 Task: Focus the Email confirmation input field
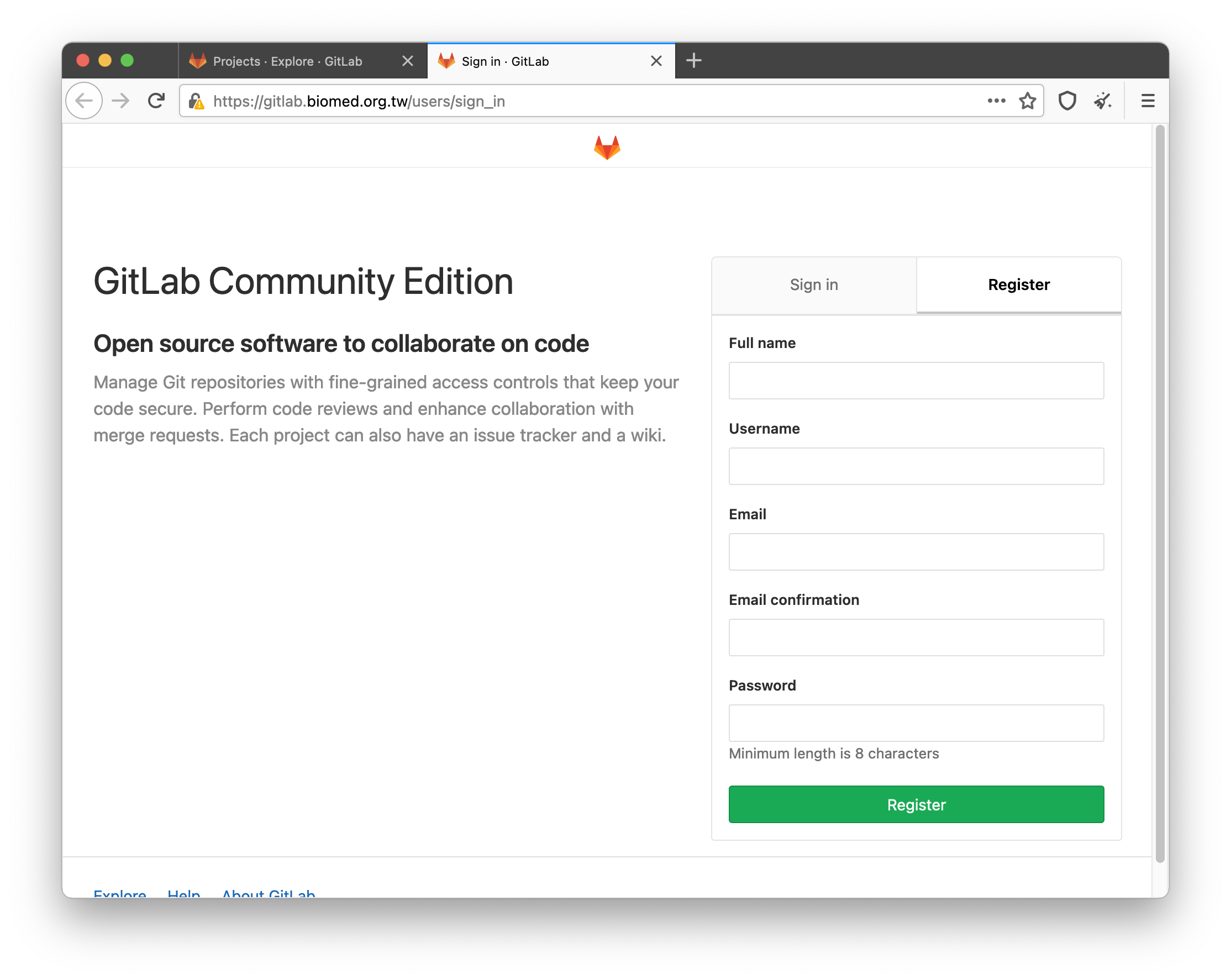916,637
